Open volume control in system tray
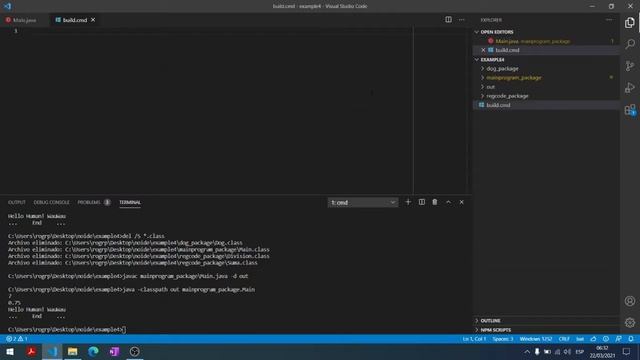Image resolution: width=640 pixels, height=360 pixels. tap(567, 351)
